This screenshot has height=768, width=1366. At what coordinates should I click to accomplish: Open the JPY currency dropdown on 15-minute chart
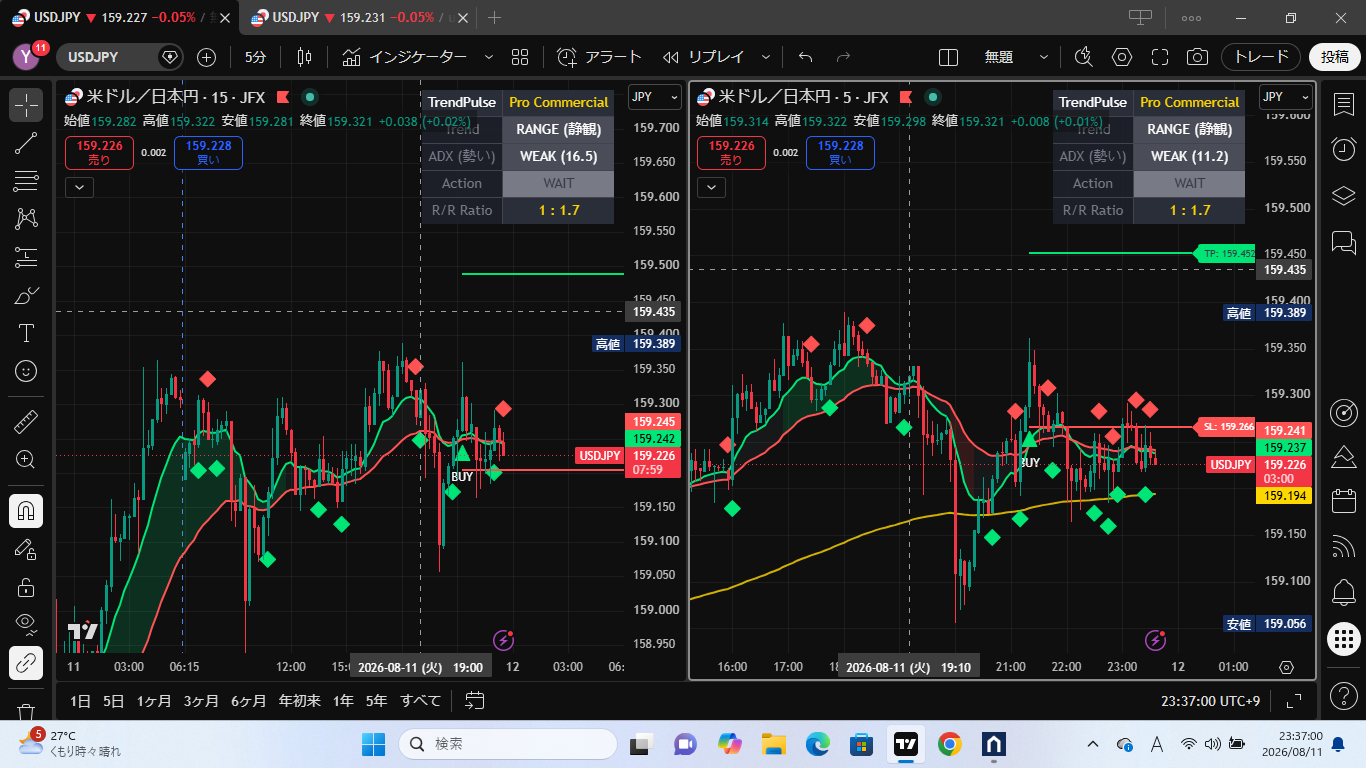pos(655,97)
